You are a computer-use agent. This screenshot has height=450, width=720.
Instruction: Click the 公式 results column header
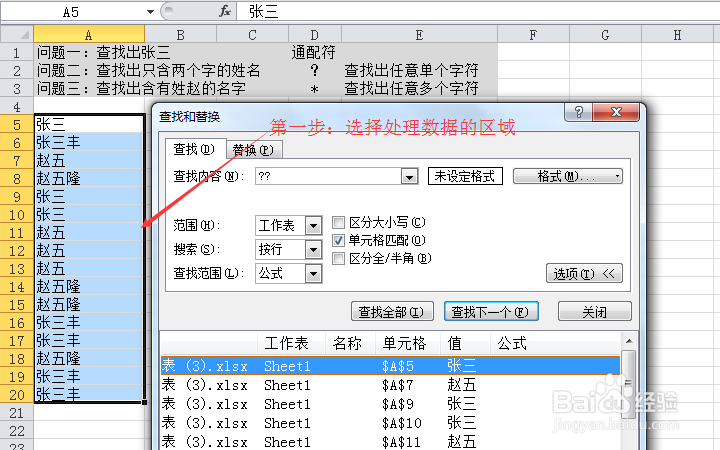[555, 343]
